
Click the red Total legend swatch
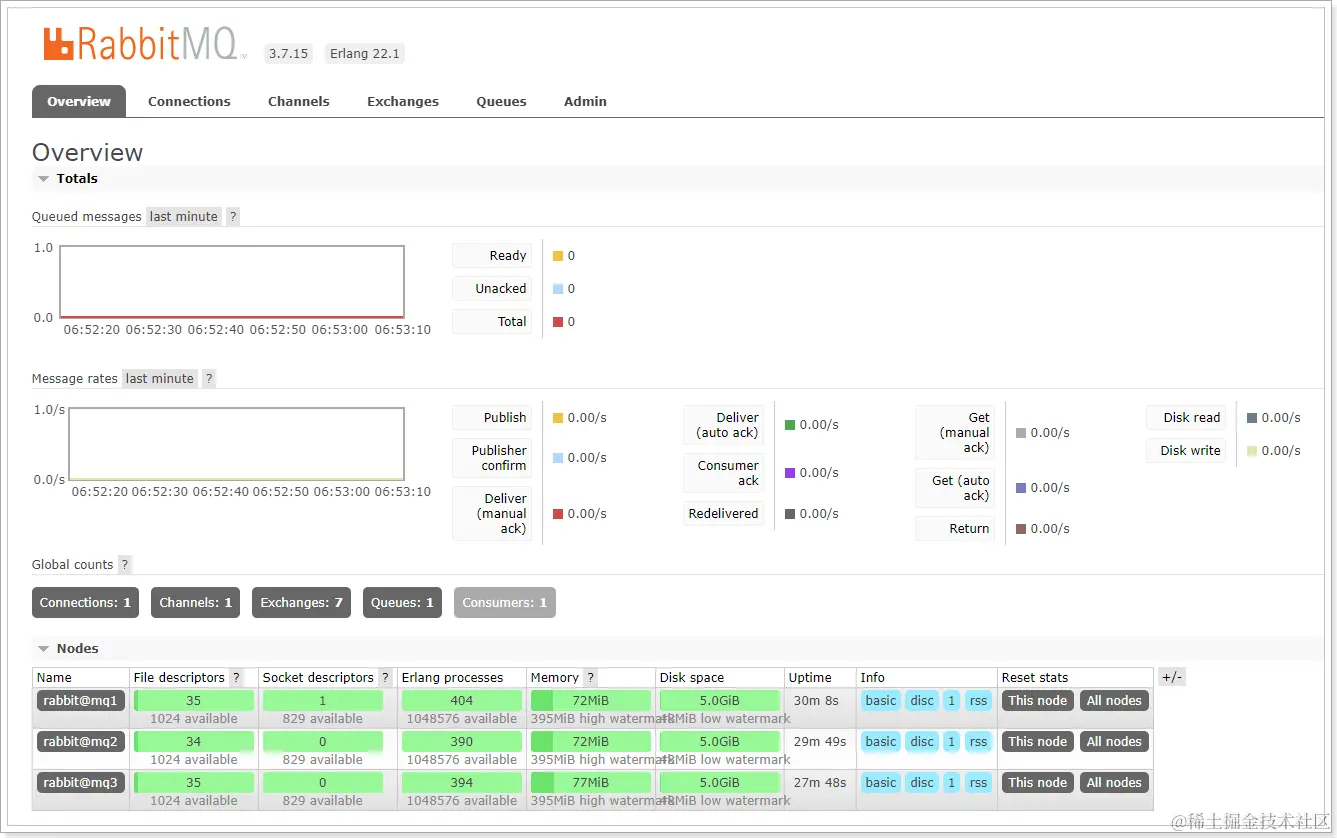pyautogui.click(x=558, y=322)
